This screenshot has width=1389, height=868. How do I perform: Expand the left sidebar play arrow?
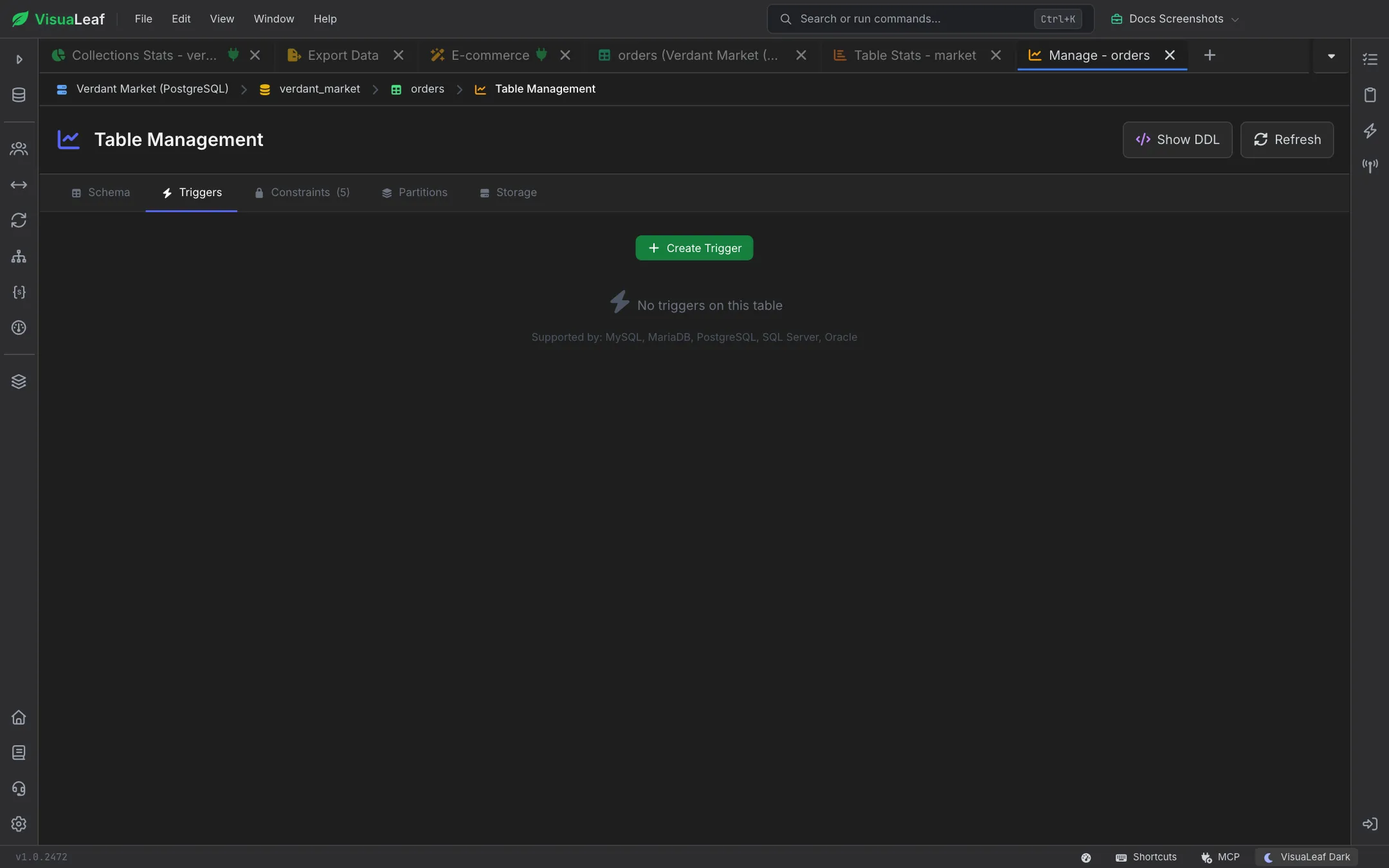19,59
